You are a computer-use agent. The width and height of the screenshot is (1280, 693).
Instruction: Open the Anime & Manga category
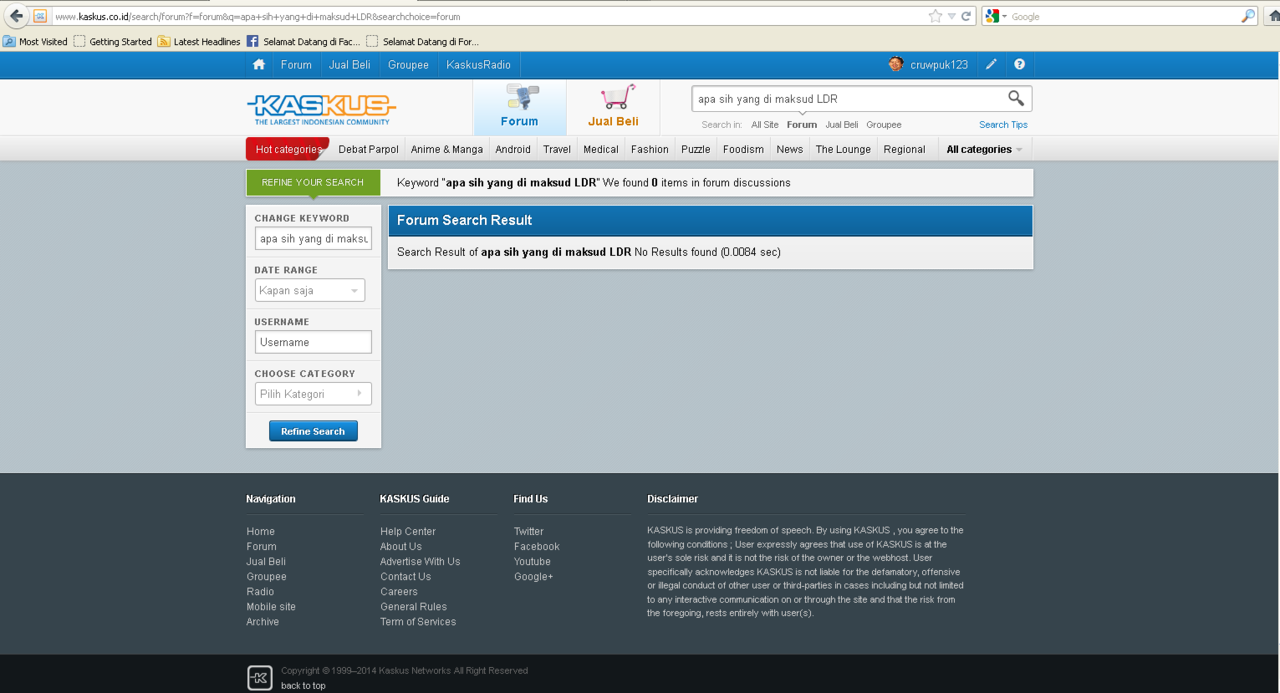pos(447,149)
